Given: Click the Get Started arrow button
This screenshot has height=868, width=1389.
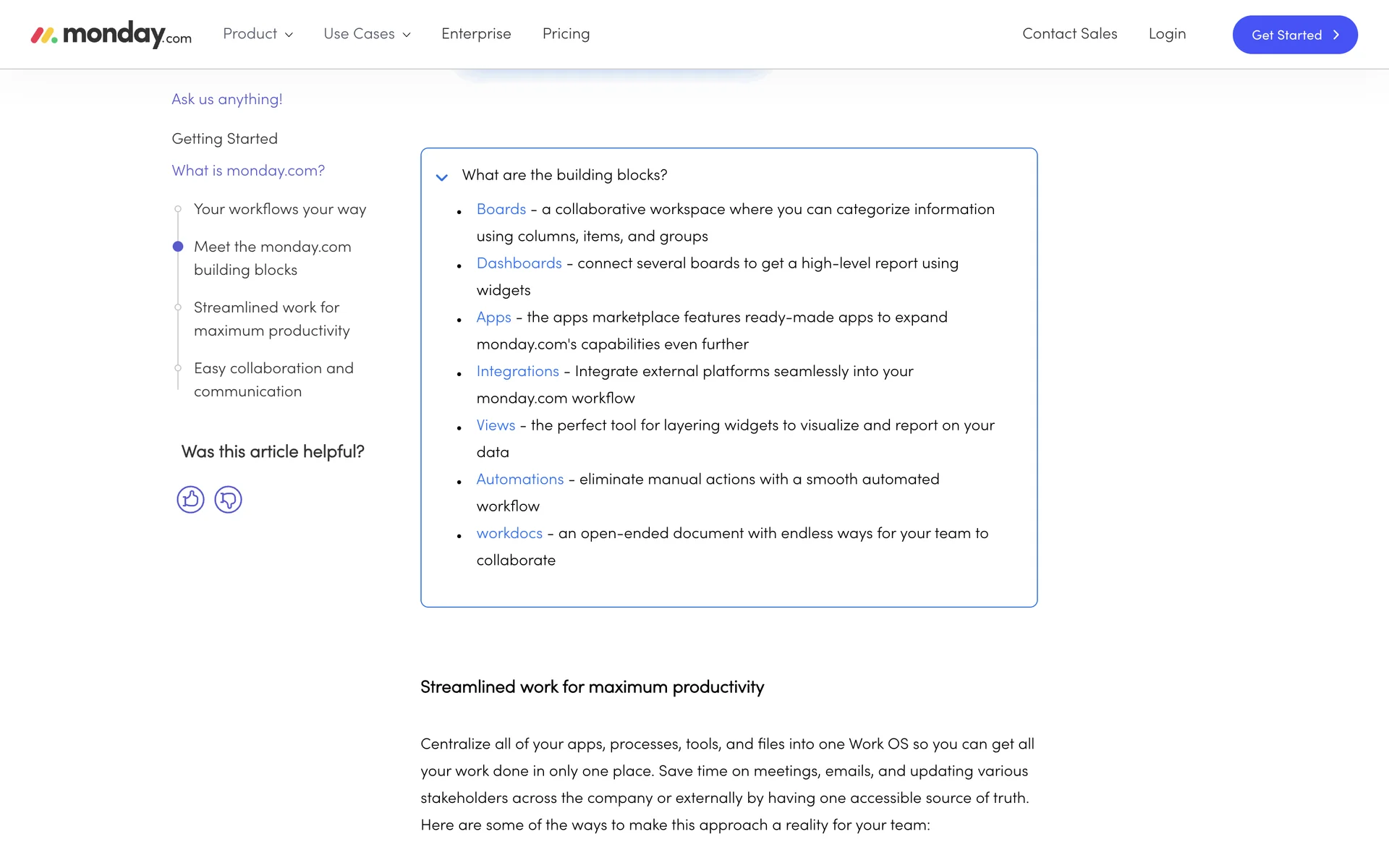Looking at the screenshot, I should (1294, 35).
